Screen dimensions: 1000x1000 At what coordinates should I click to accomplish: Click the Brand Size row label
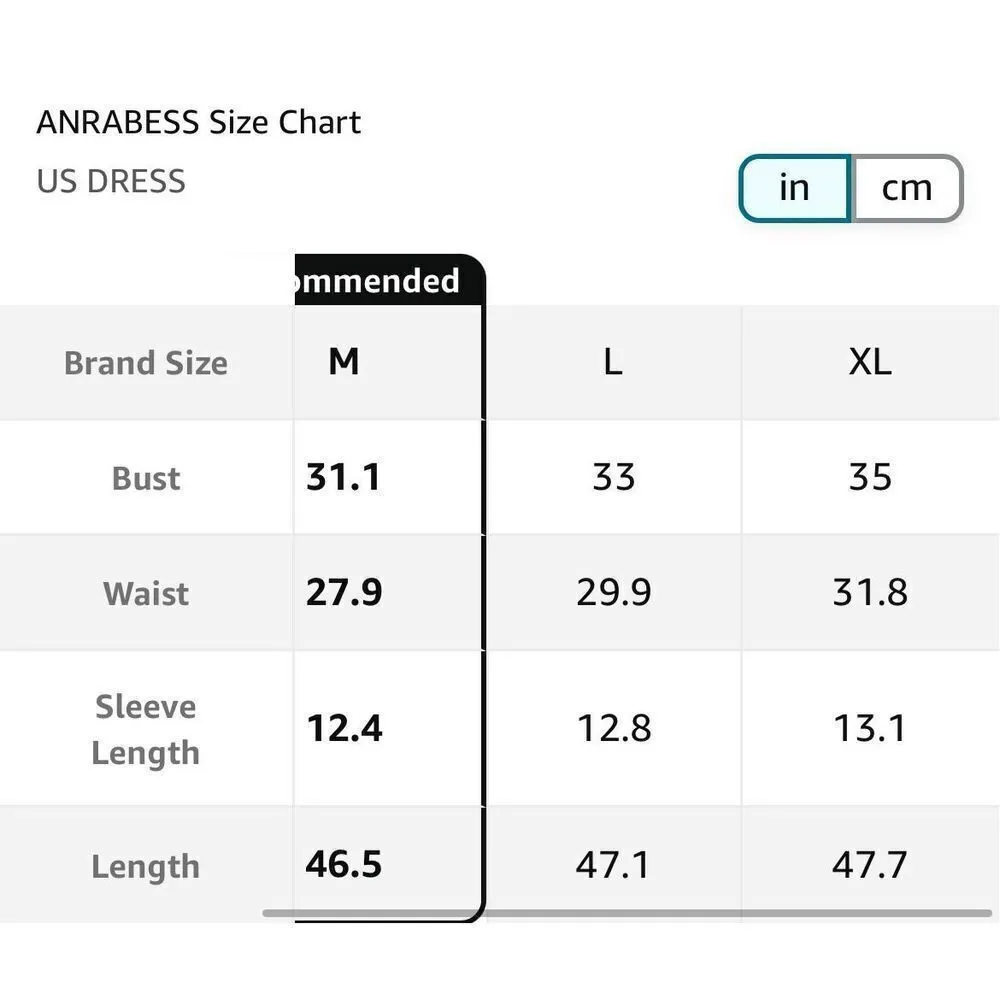point(146,362)
